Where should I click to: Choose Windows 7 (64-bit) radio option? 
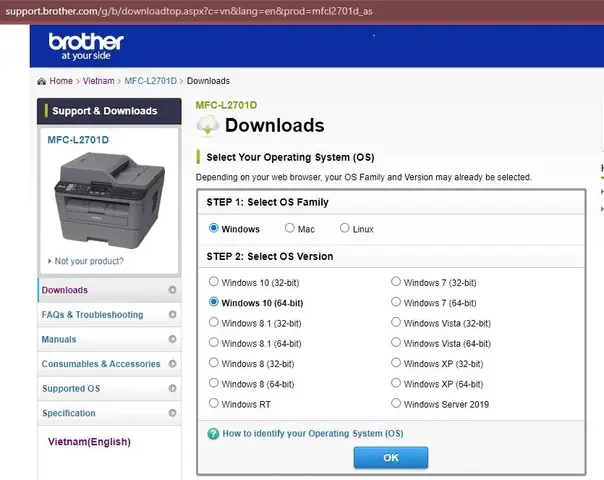[x=396, y=302]
